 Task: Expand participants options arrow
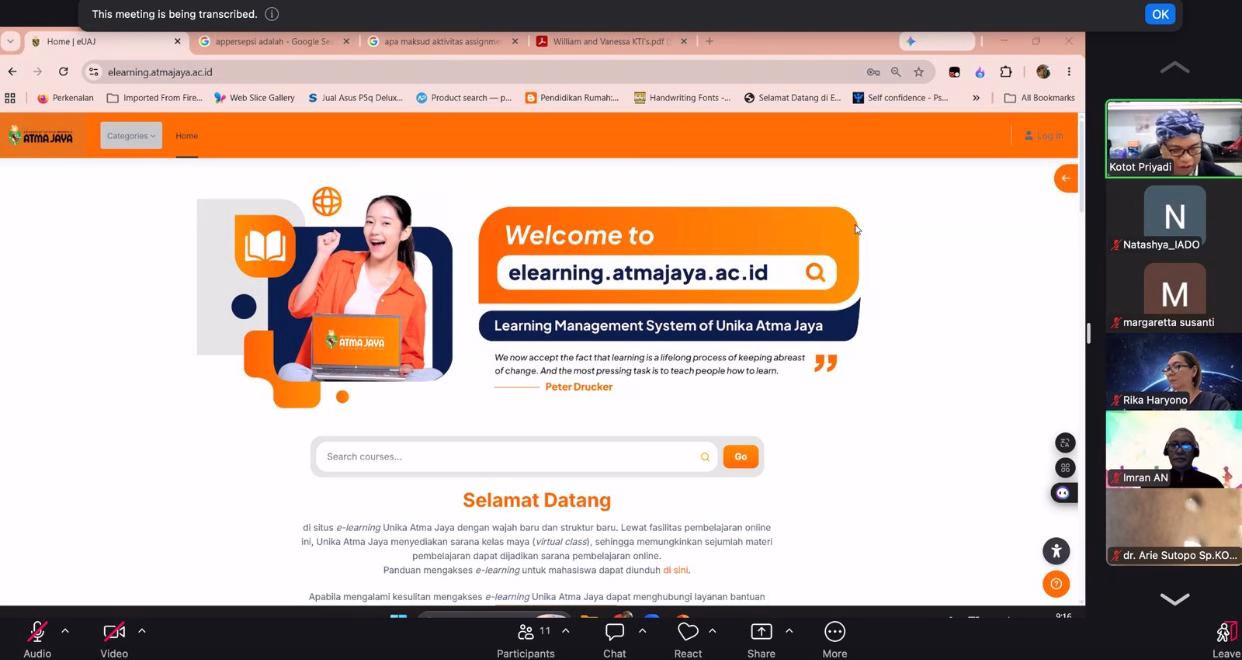(565, 631)
